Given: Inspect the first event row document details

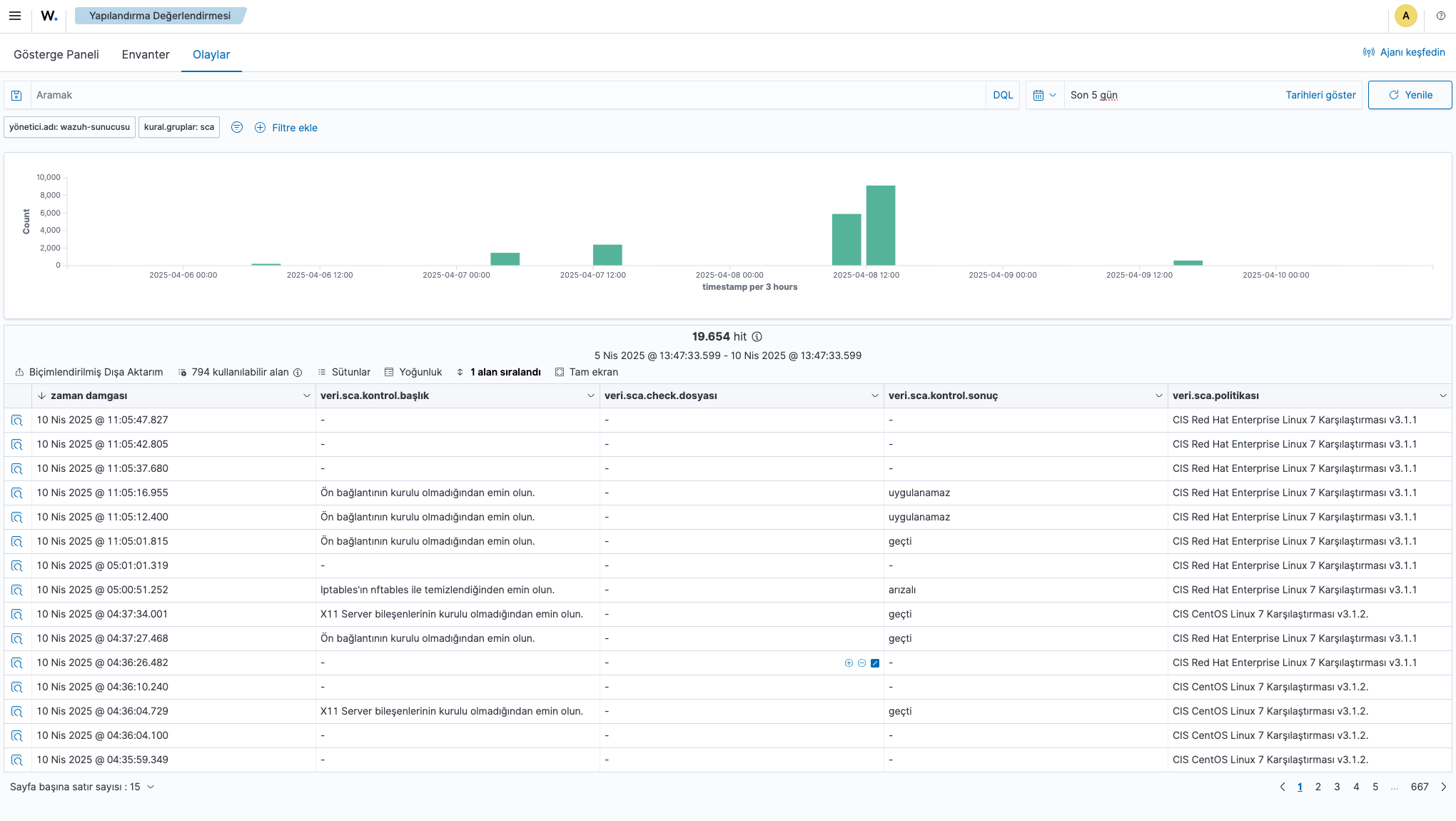Looking at the screenshot, I should 17,420.
